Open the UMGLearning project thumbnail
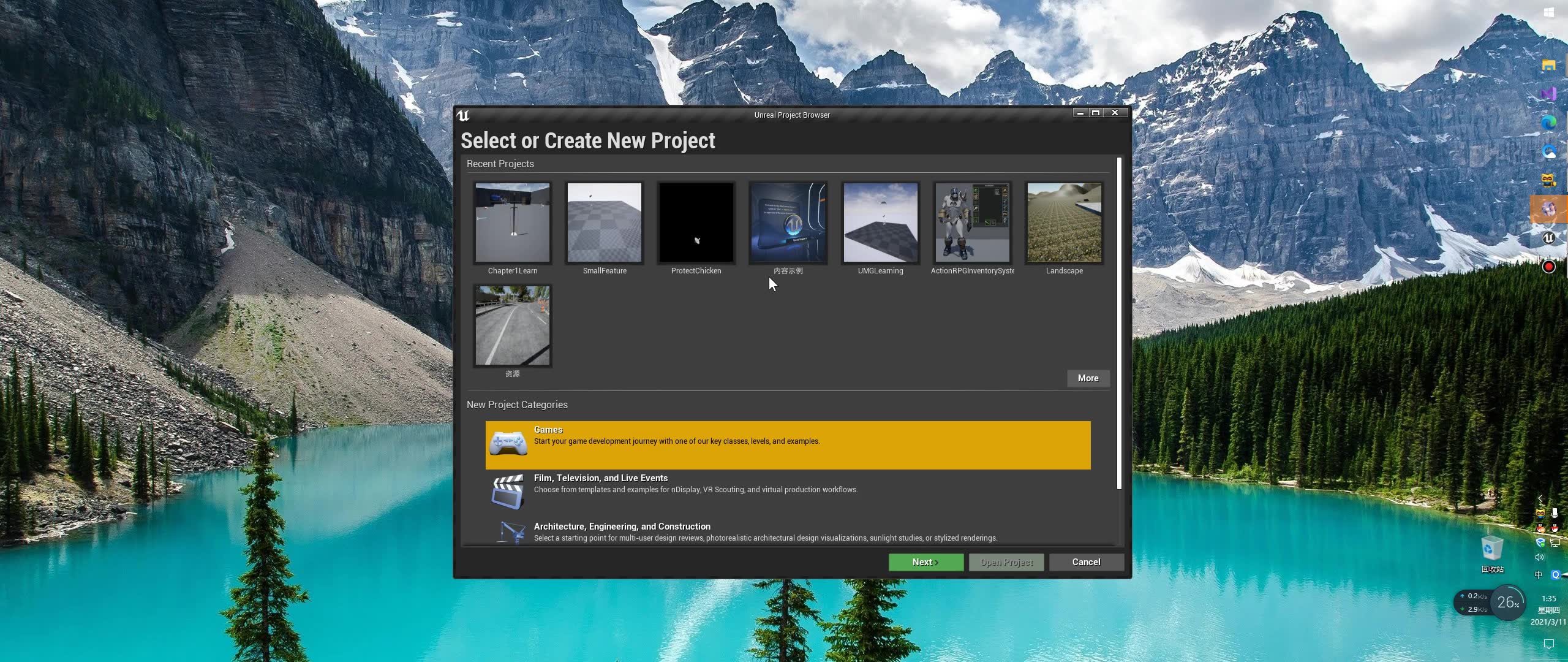 880,222
